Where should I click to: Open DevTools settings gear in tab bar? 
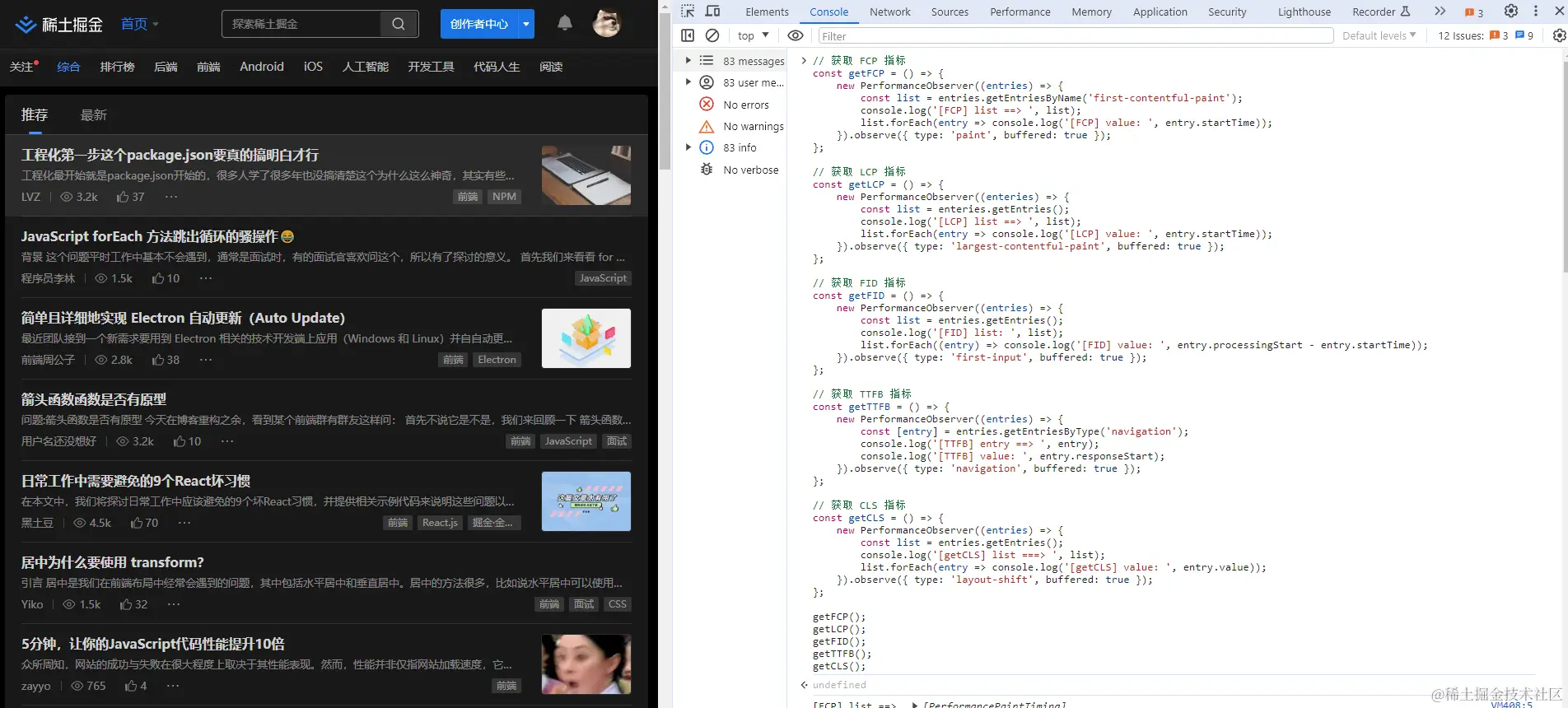click(1511, 12)
